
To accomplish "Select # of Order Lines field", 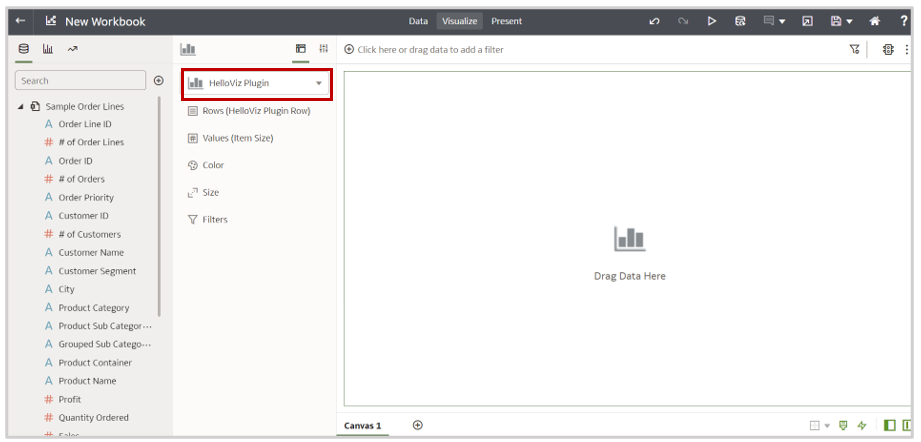I will pyautogui.click(x=91, y=142).
